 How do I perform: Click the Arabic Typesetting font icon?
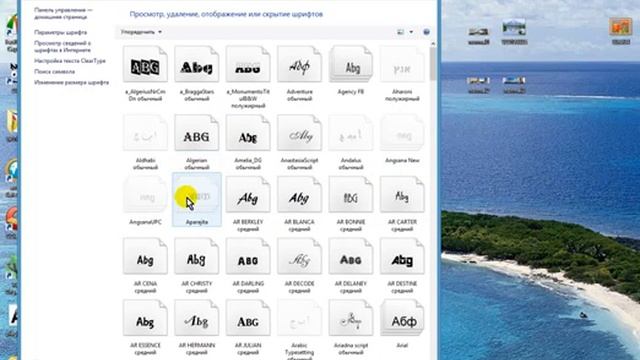300,318
